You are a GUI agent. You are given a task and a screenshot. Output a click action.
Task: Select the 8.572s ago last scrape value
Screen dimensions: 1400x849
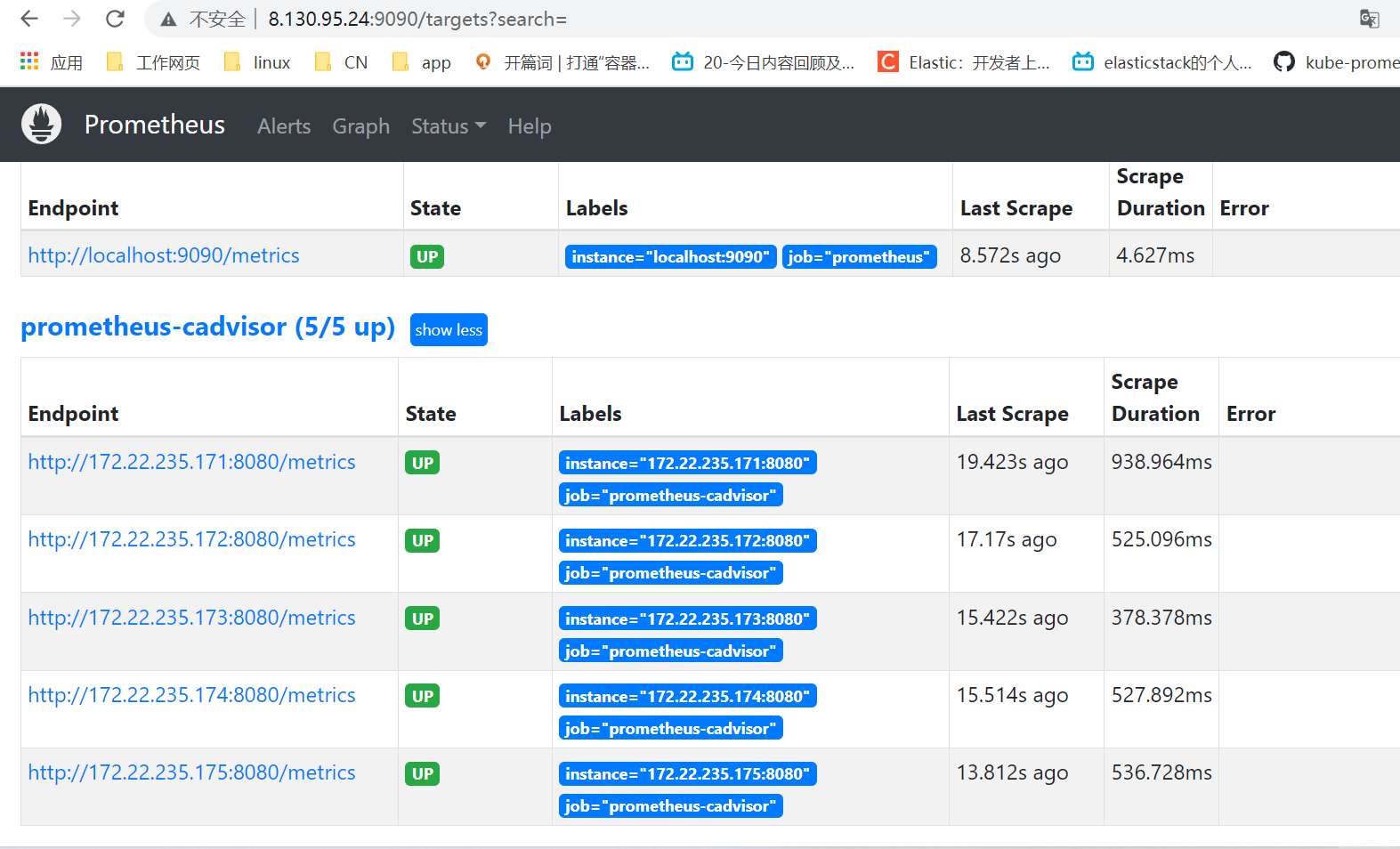(x=1010, y=255)
